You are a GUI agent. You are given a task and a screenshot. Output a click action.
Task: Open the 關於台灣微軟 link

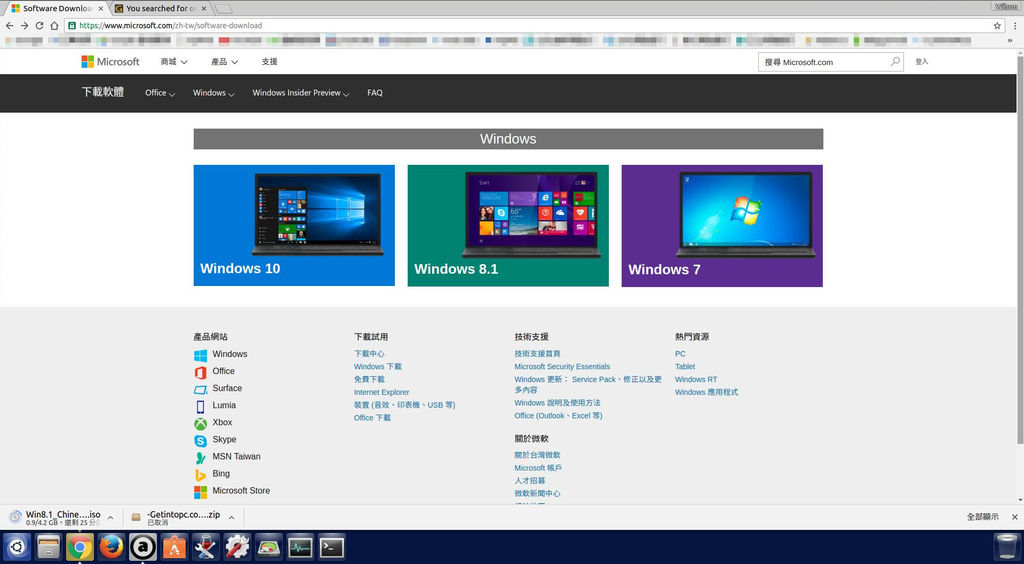coord(537,455)
